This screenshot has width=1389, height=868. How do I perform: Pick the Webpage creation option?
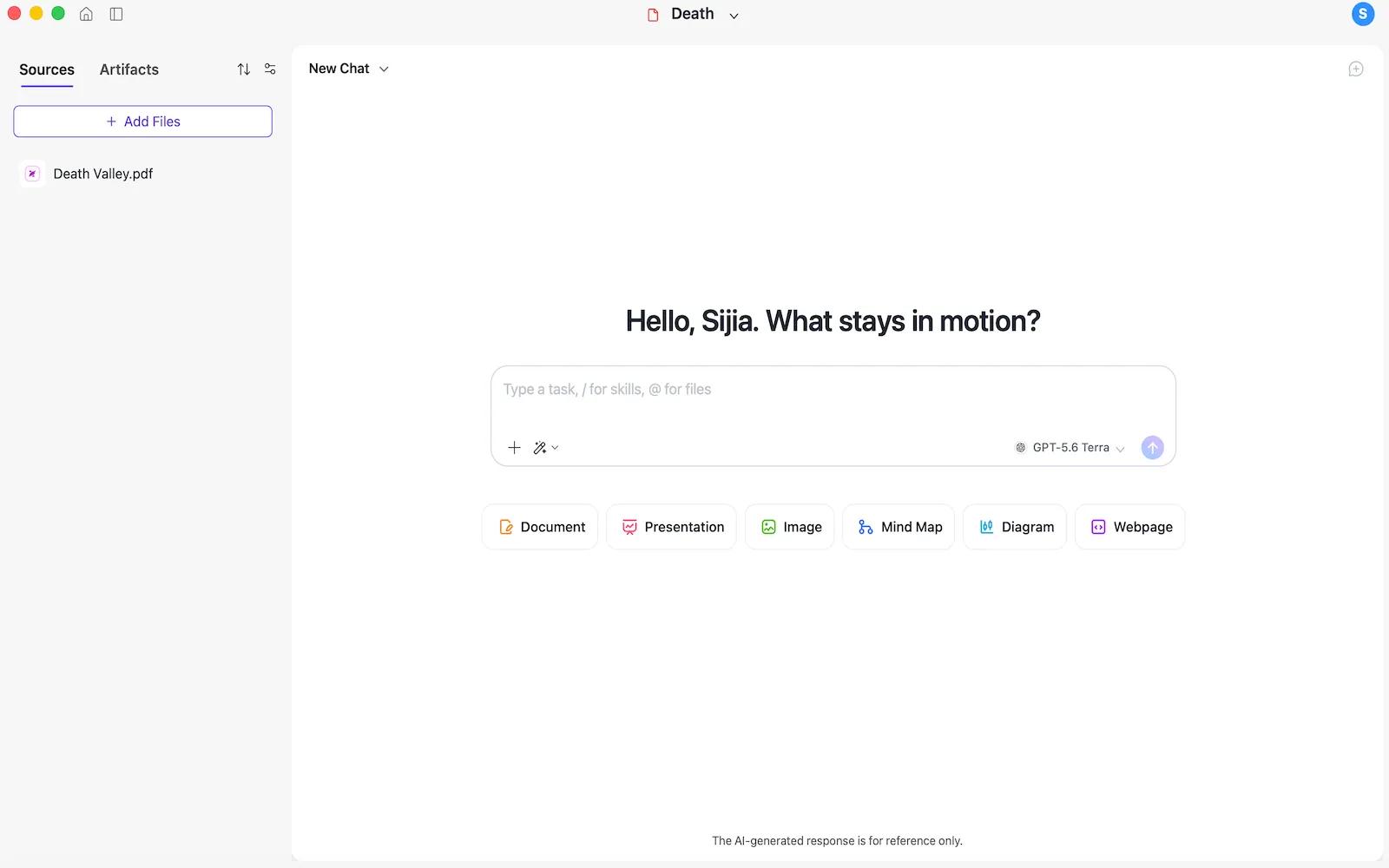point(1130,527)
